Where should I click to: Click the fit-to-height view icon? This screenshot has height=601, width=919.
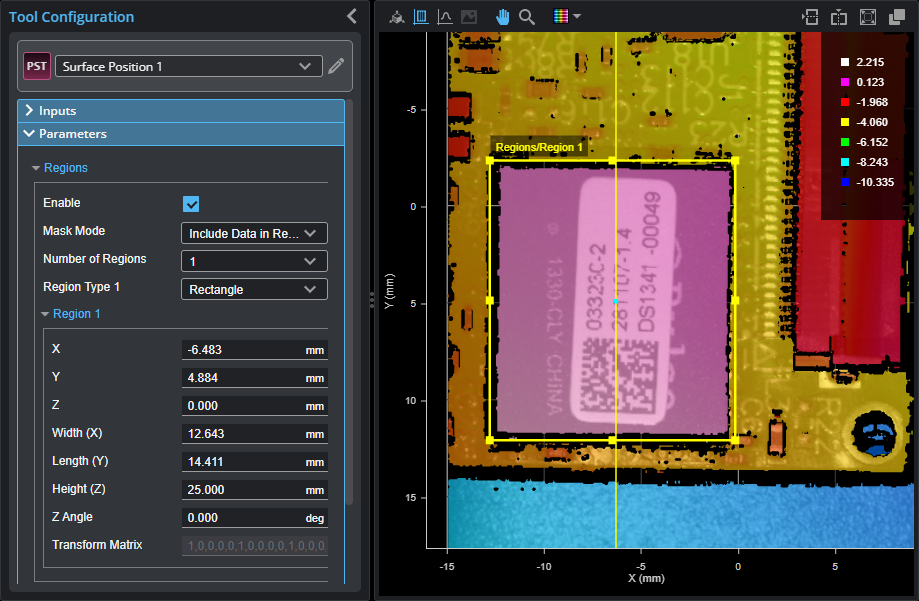point(839,17)
